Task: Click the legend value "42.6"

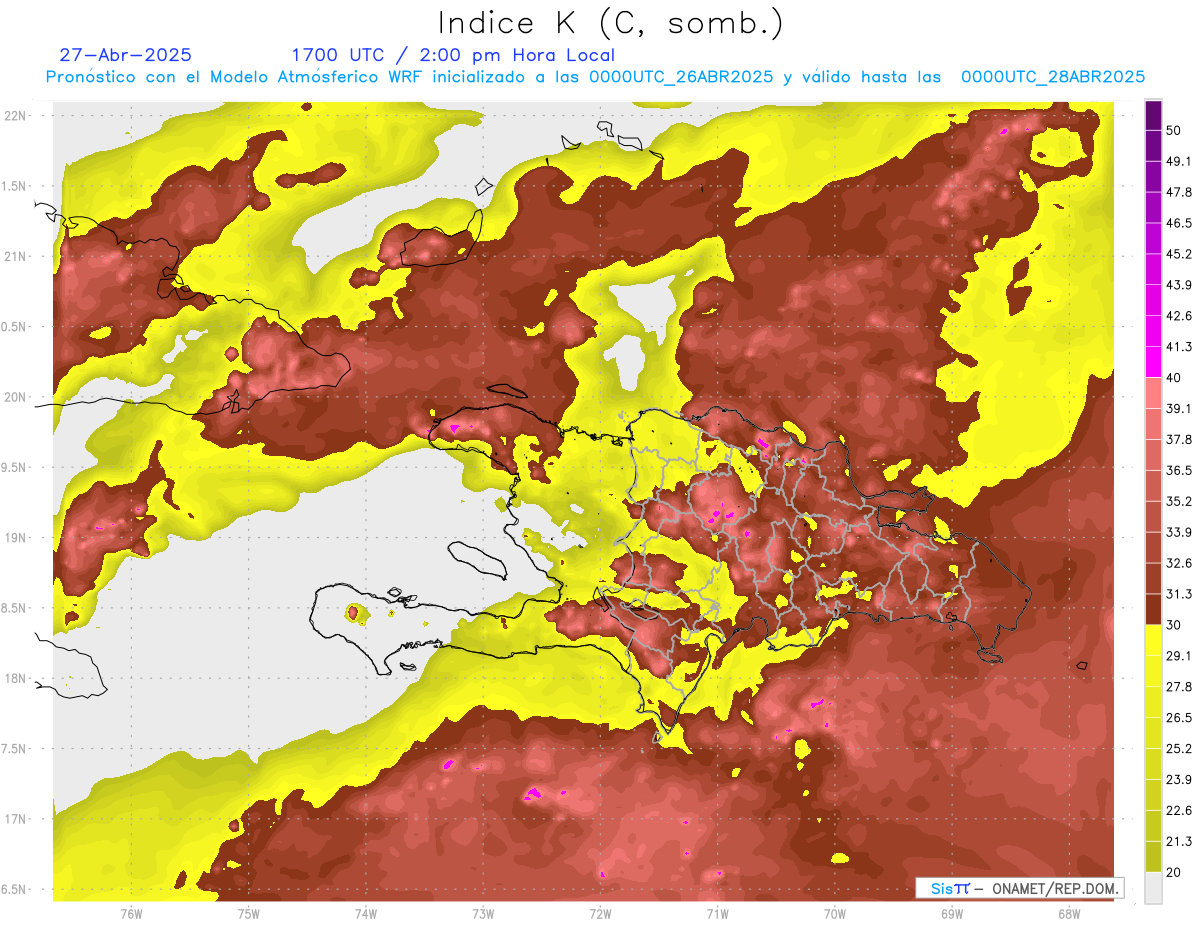Action: pyautogui.click(x=1179, y=316)
